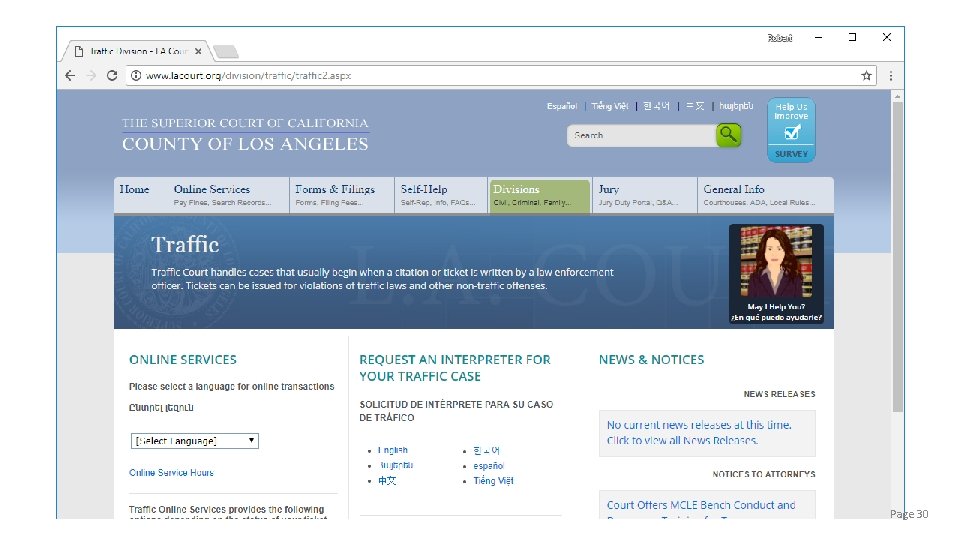Open the Help Us Improve survey
The height and width of the screenshot is (540, 960).
(791, 130)
